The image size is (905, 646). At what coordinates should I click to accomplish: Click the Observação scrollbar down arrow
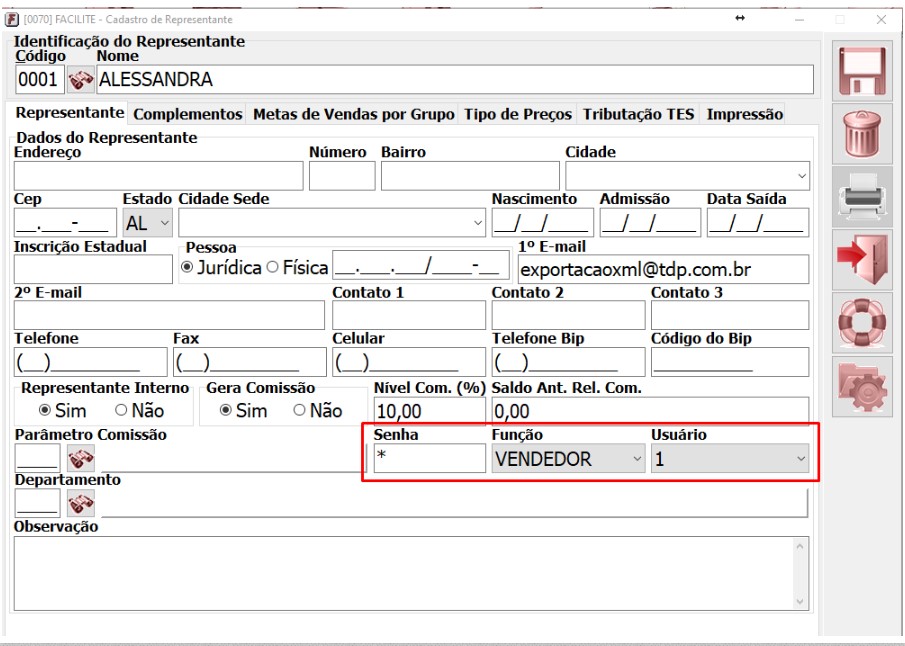click(x=800, y=601)
